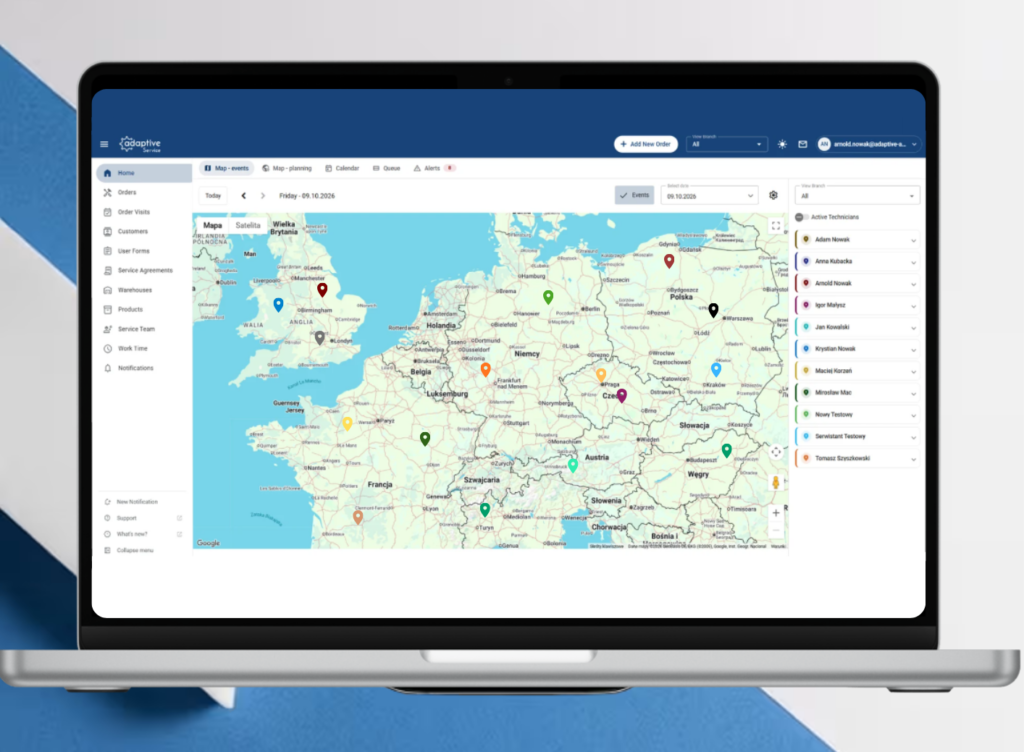
Task: Click the map camera pan control
Action: pyautogui.click(x=776, y=452)
